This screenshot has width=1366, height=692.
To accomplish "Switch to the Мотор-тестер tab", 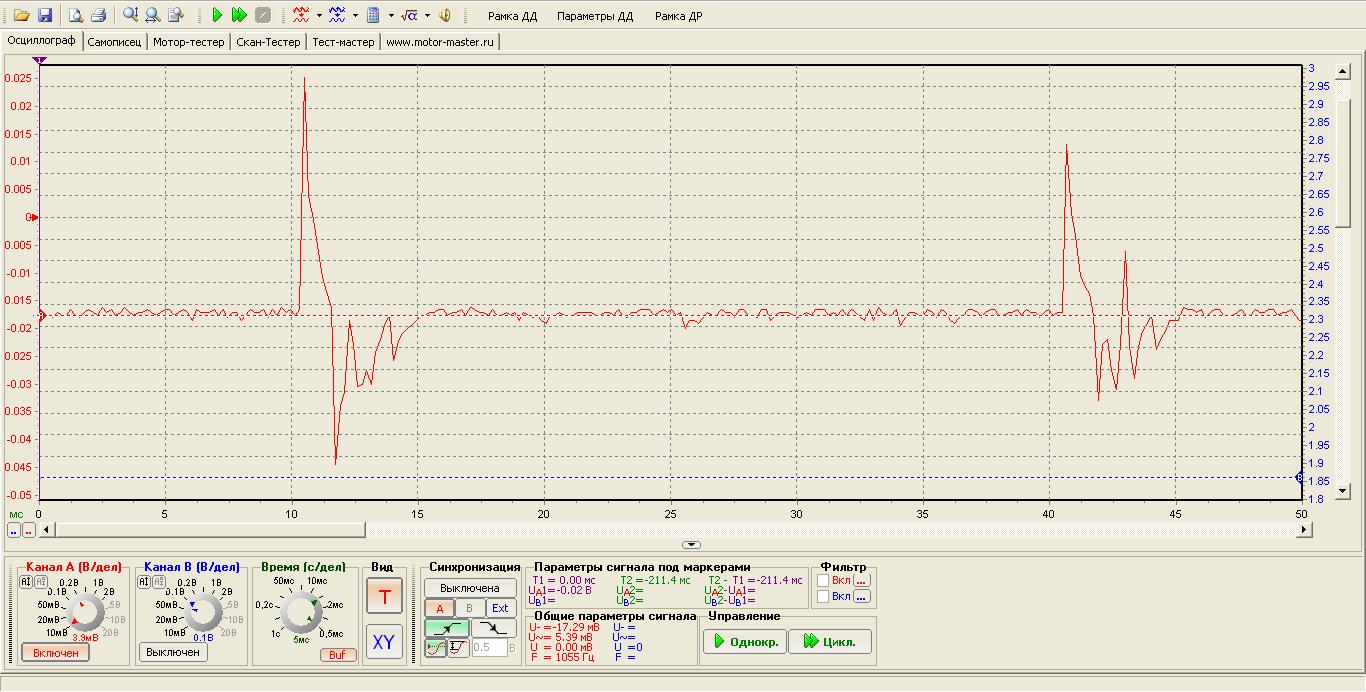I will (x=187, y=42).
